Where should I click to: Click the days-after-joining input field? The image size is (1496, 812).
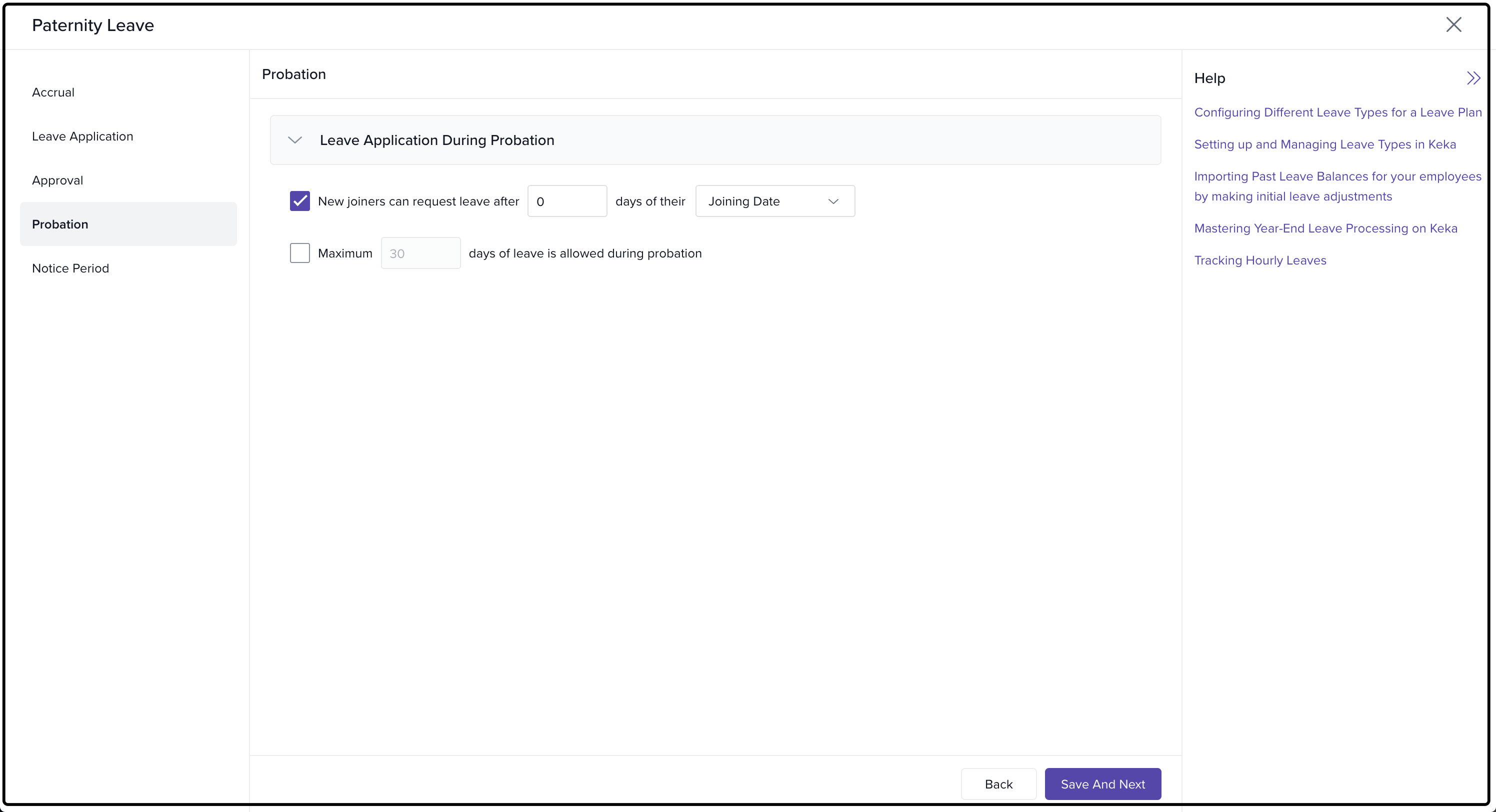567,201
